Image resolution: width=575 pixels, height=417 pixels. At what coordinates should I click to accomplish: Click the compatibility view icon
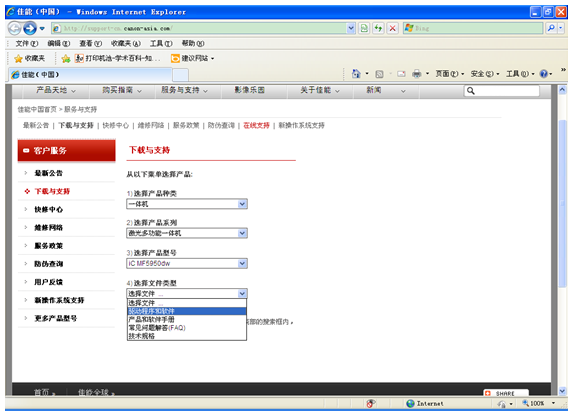click(364, 28)
